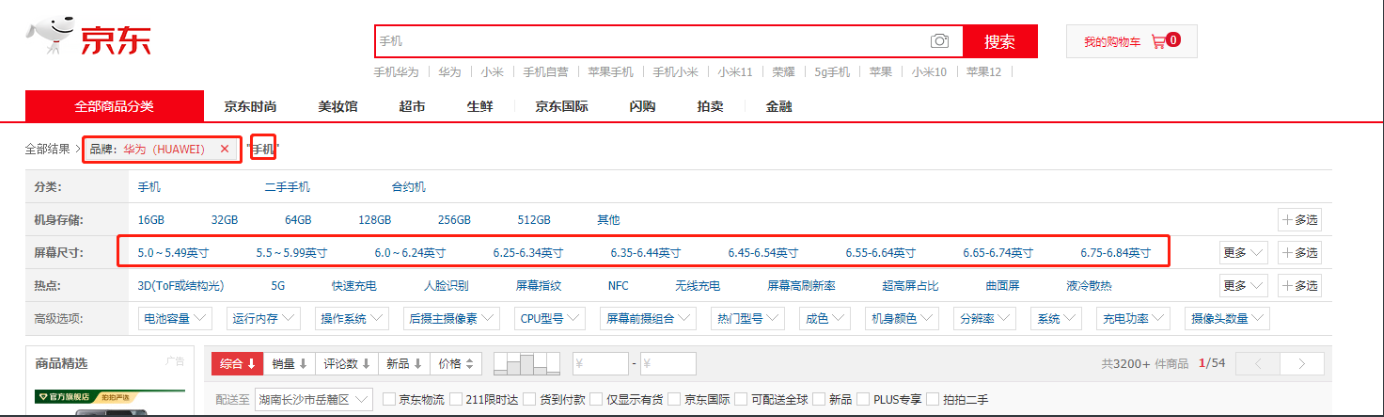Filter storage by 256GB

455,220
